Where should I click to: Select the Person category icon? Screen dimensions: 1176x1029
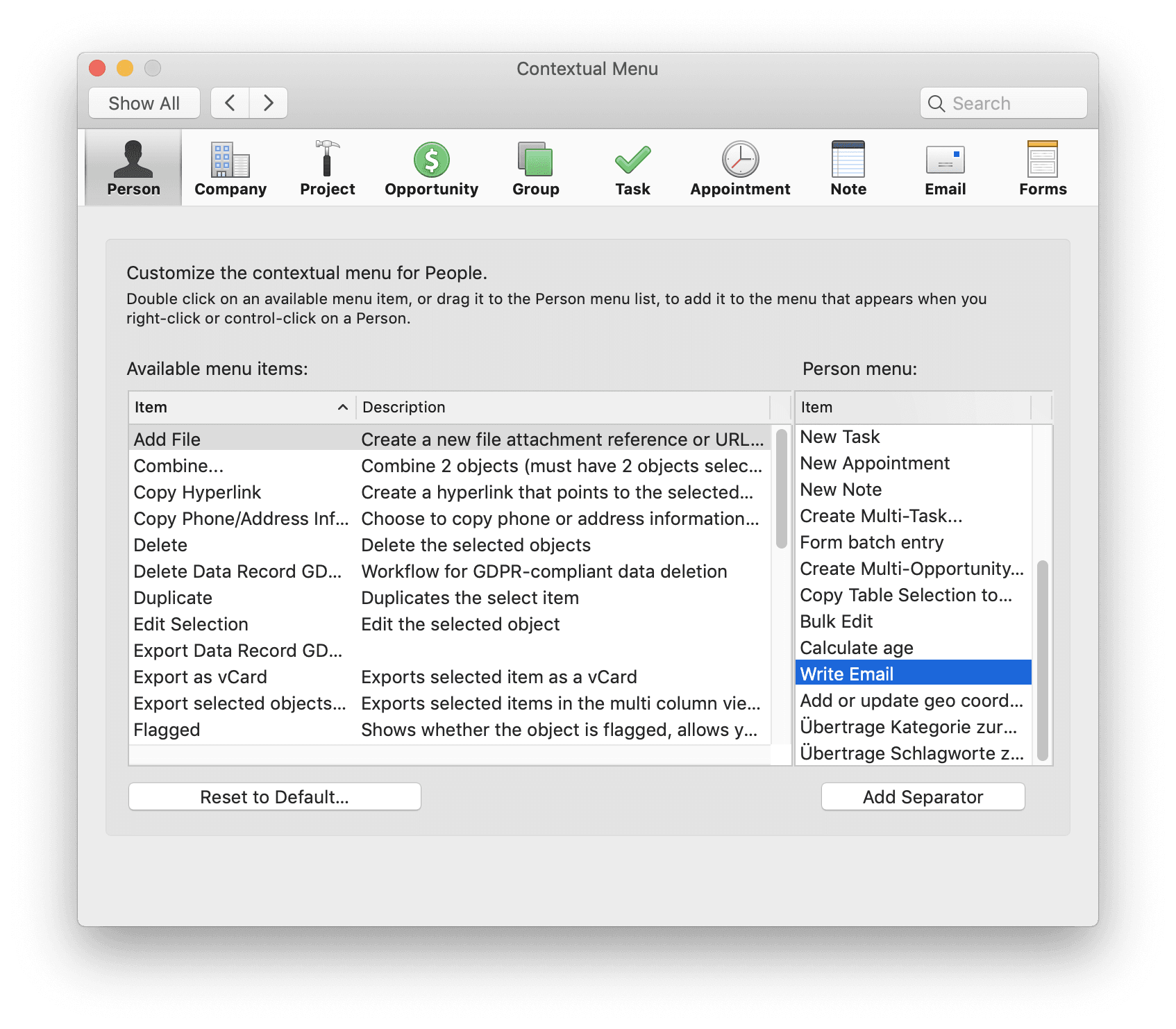(x=133, y=167)
